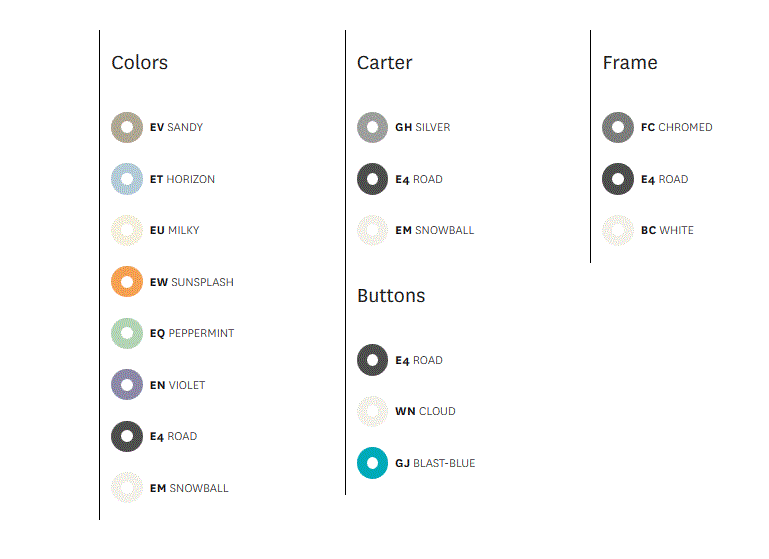Pick the WN Cloud buttons swatch
Screen dimensions: 769x559
[373, 411]
